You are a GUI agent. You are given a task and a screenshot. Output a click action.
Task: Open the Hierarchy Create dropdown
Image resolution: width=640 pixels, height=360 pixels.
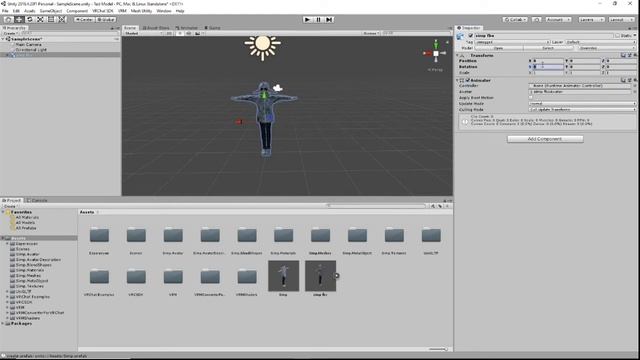pyautogui.click(x=10, y=33)
